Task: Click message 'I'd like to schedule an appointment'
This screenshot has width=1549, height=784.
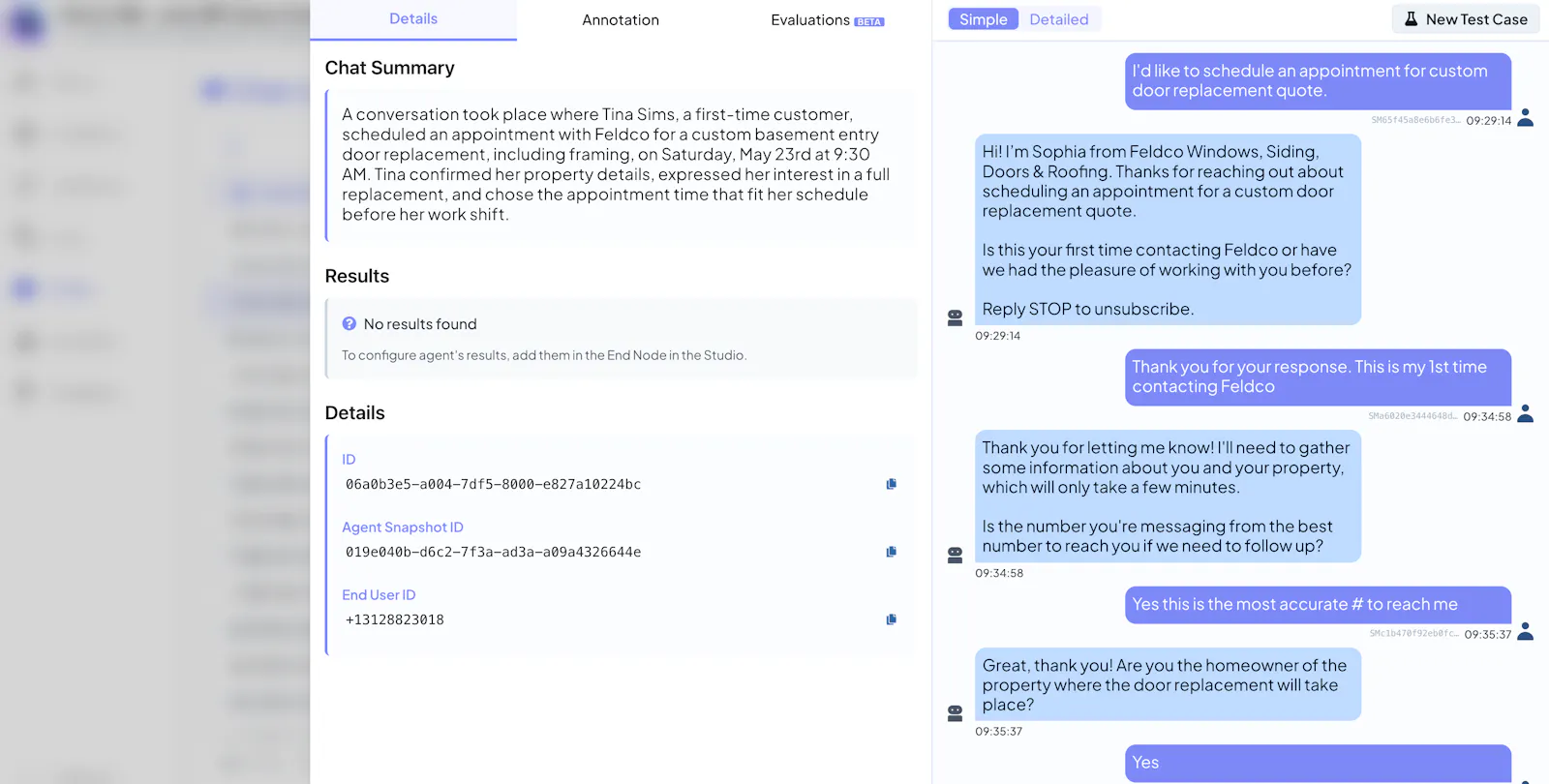Action: [1318, 81]
